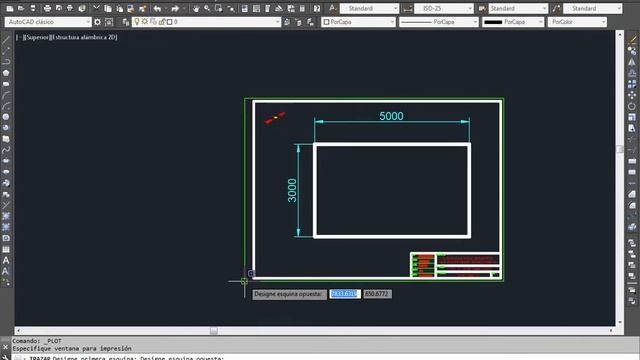Open the multileader style Standard dropdown
Screen dimensions: 640x360
click(x=593, y=8)
